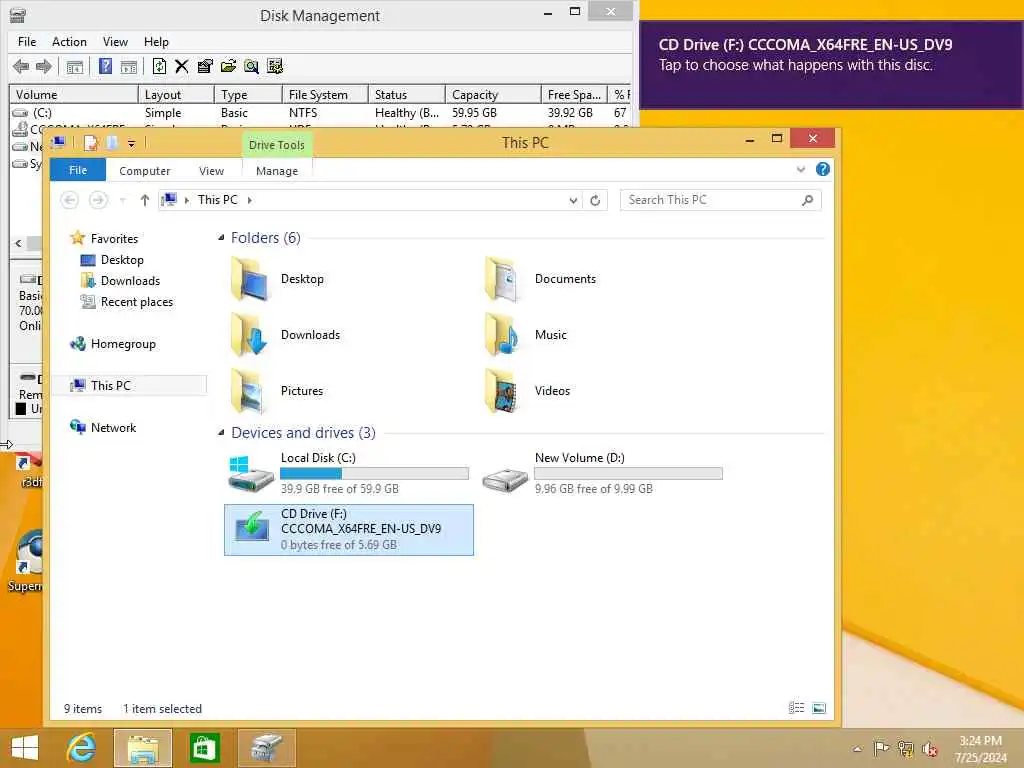Expand the ribbon with the chevron
1024x768 pixels.
pyautogui.click(x=801, y=170)
